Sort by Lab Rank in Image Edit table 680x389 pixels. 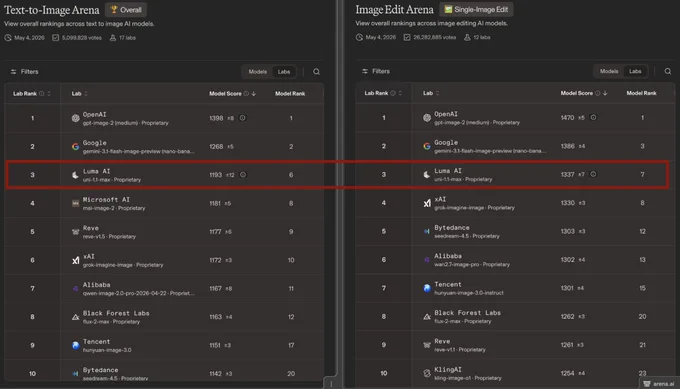(x=400, y=93)
